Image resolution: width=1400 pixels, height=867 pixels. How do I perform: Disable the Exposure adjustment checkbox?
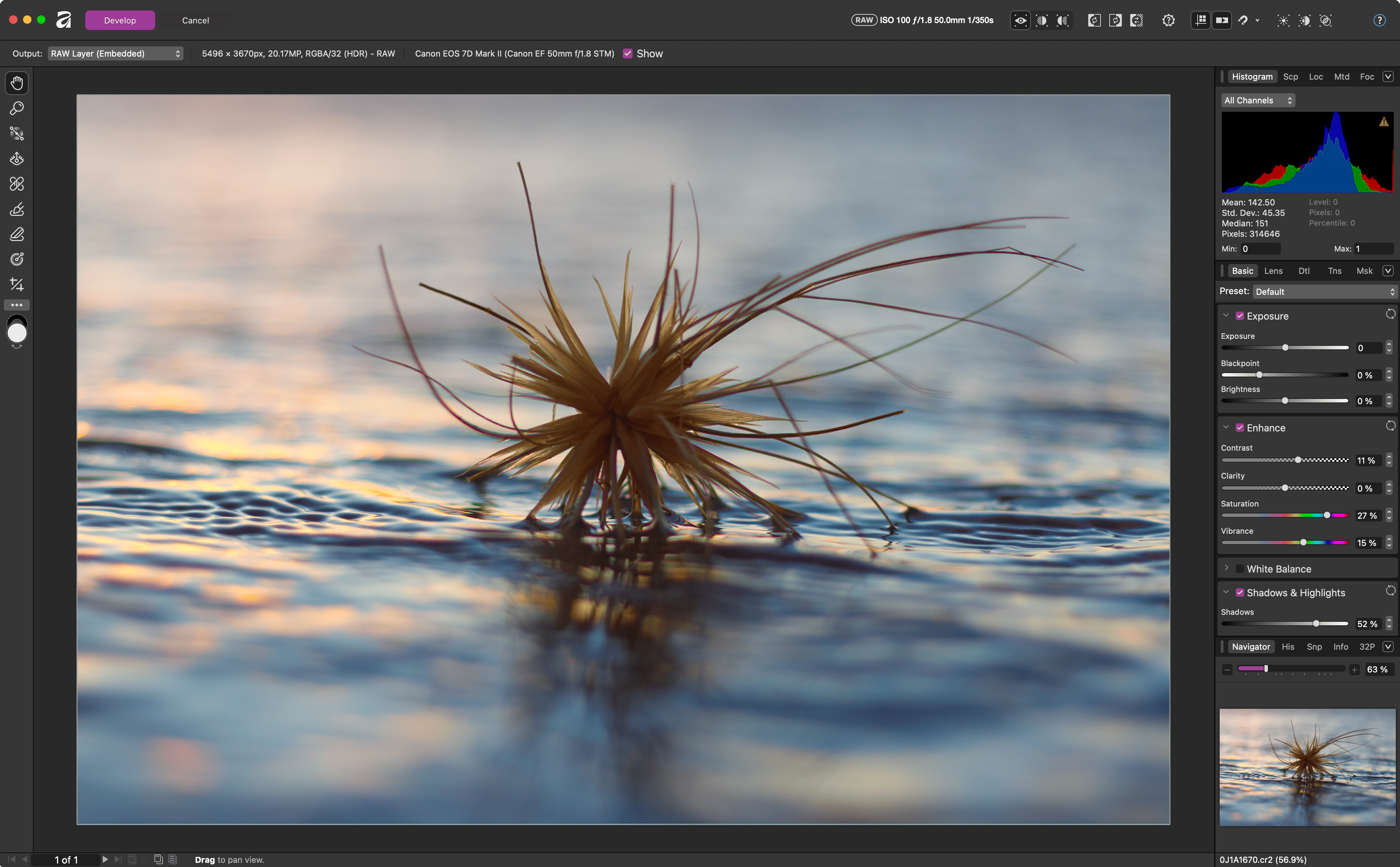click(x=1239, y=316)
